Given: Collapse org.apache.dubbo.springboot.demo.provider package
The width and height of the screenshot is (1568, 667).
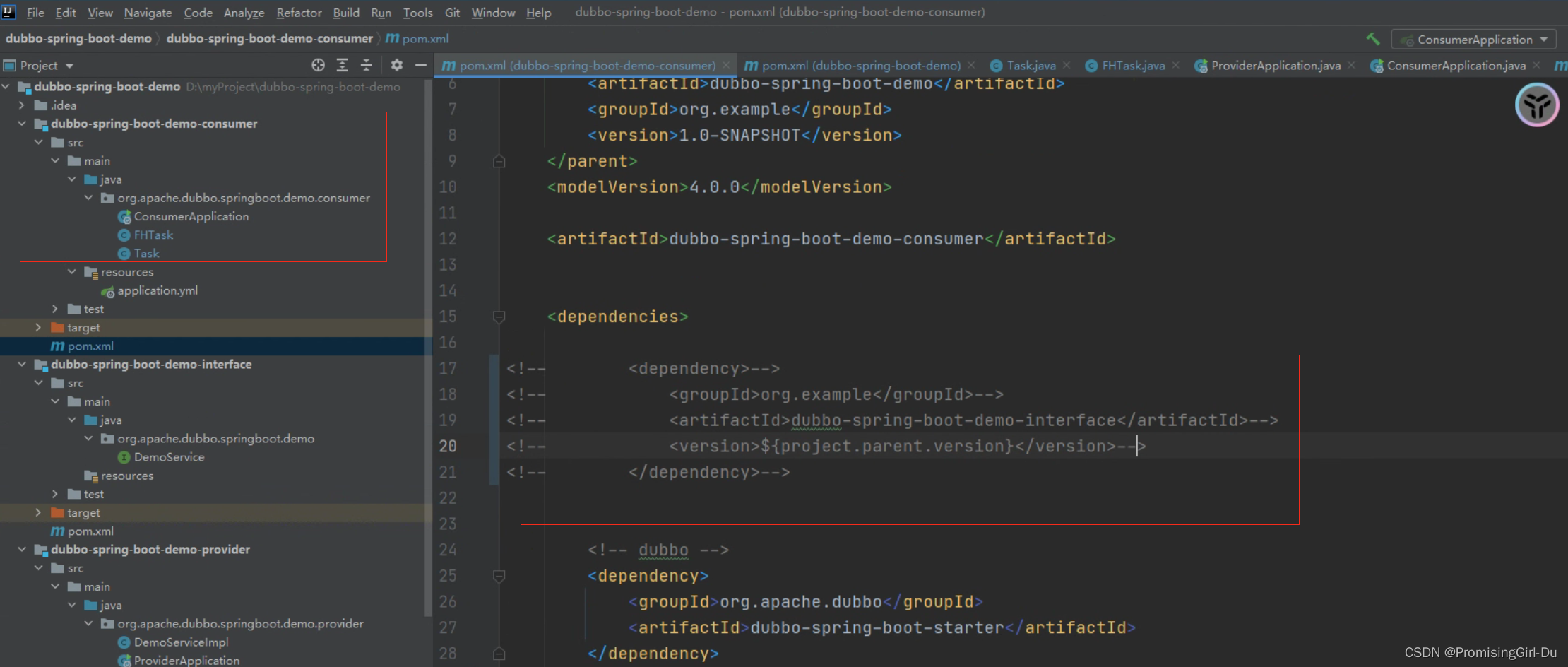Looking at the screenshot, I should pos(88,624).
